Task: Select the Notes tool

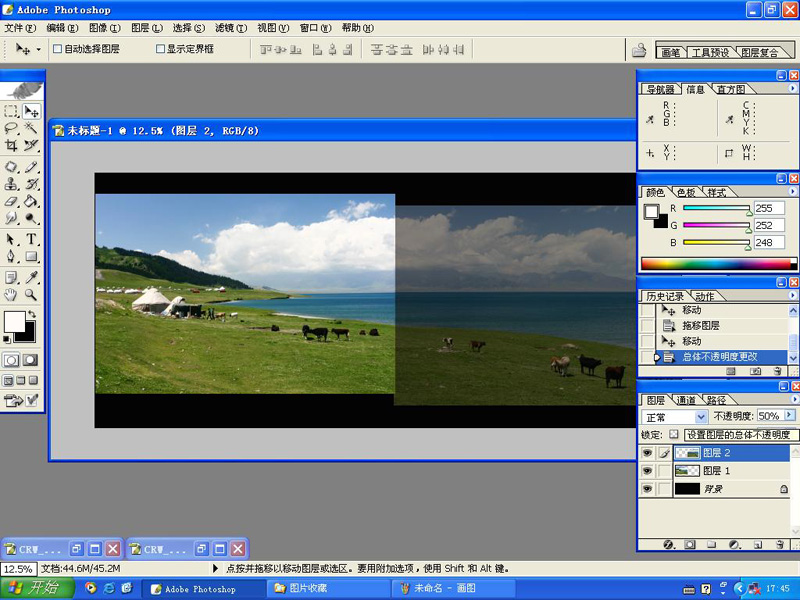Action: click(11, 277)
